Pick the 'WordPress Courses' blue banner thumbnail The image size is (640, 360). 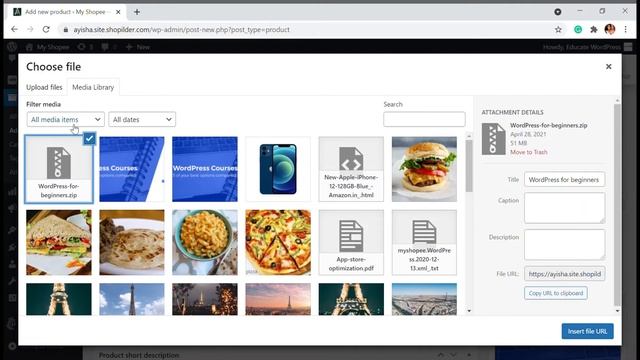coord(205,169)
